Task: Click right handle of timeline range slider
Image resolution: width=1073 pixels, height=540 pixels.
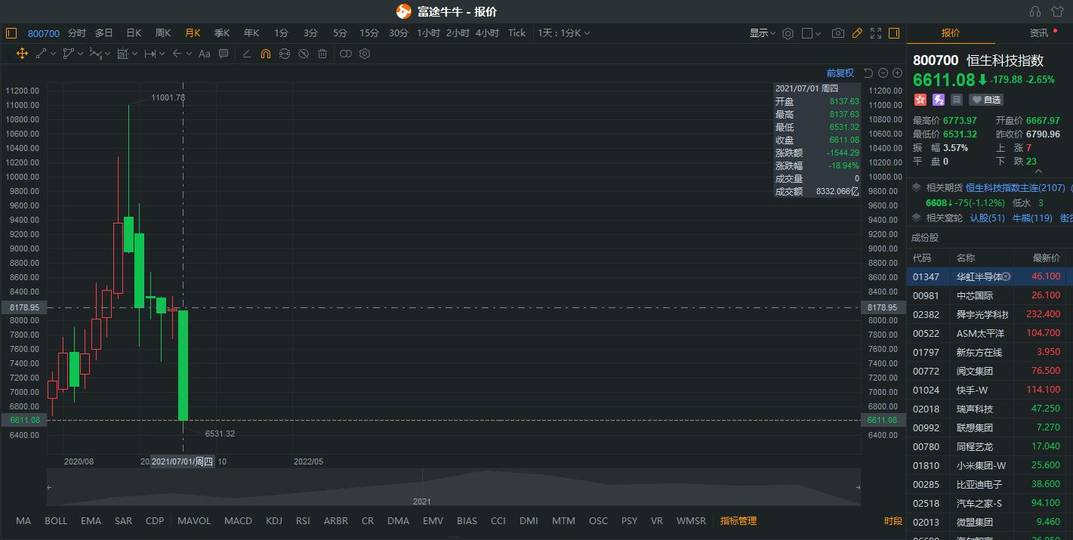Action: click(858, 487)
